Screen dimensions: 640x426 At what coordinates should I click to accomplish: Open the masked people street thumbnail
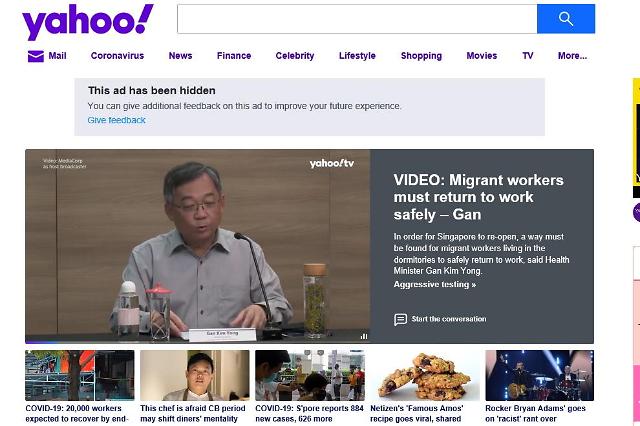(x=310, y=375)
